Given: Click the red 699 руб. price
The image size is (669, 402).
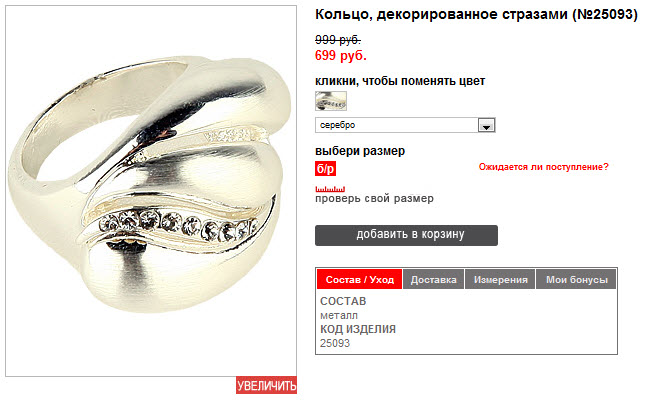Looking at the screenshot, I should tap(340, 55).
